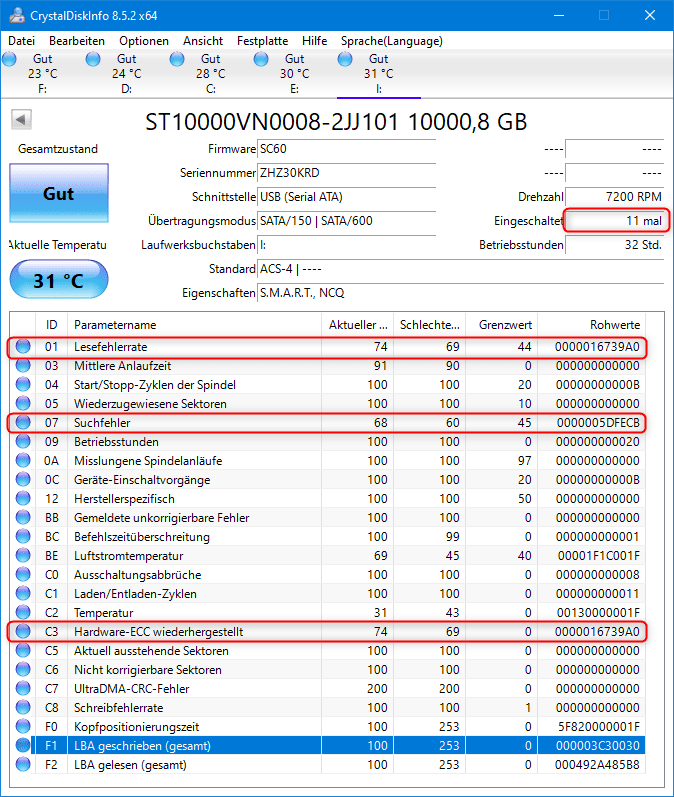Click raw value 00130000001F in Temperatur row
The image size is (674, 797).
pyautogui.click(x=598, y=612)
